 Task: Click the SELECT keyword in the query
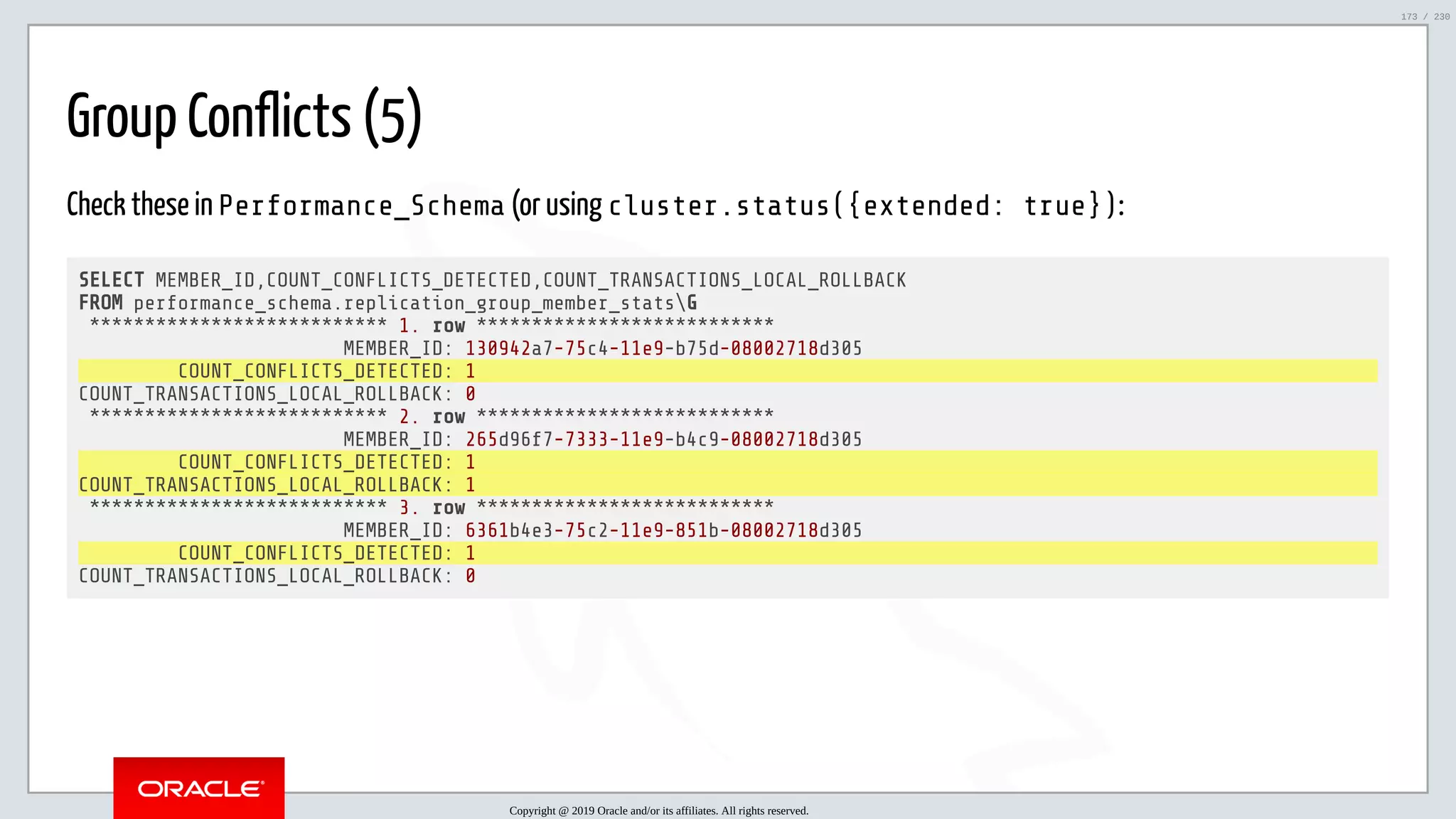coord(112,280)
